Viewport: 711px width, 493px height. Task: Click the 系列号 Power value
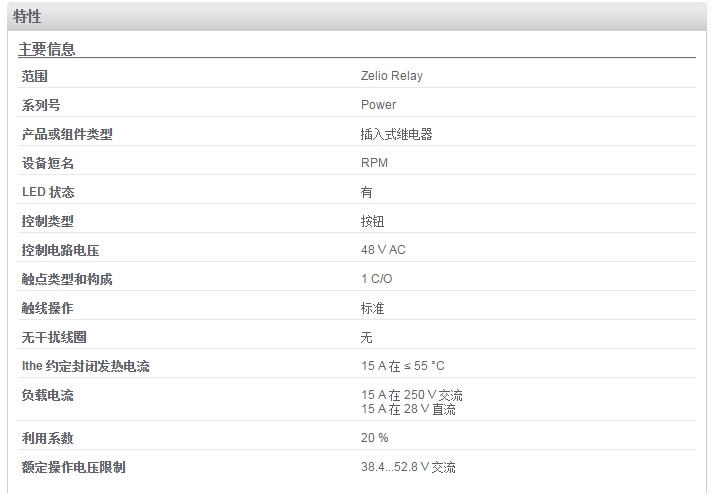[x=378, y=105]
